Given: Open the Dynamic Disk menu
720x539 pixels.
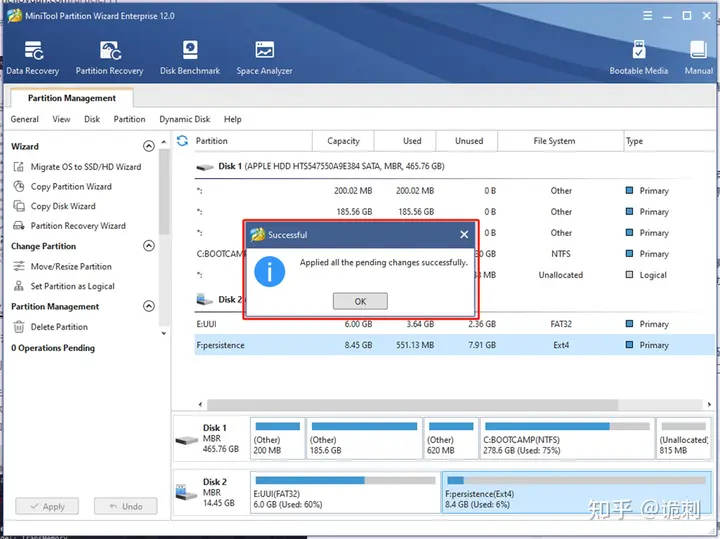Looking at the screenshot, I should click(x=185, y=119).
